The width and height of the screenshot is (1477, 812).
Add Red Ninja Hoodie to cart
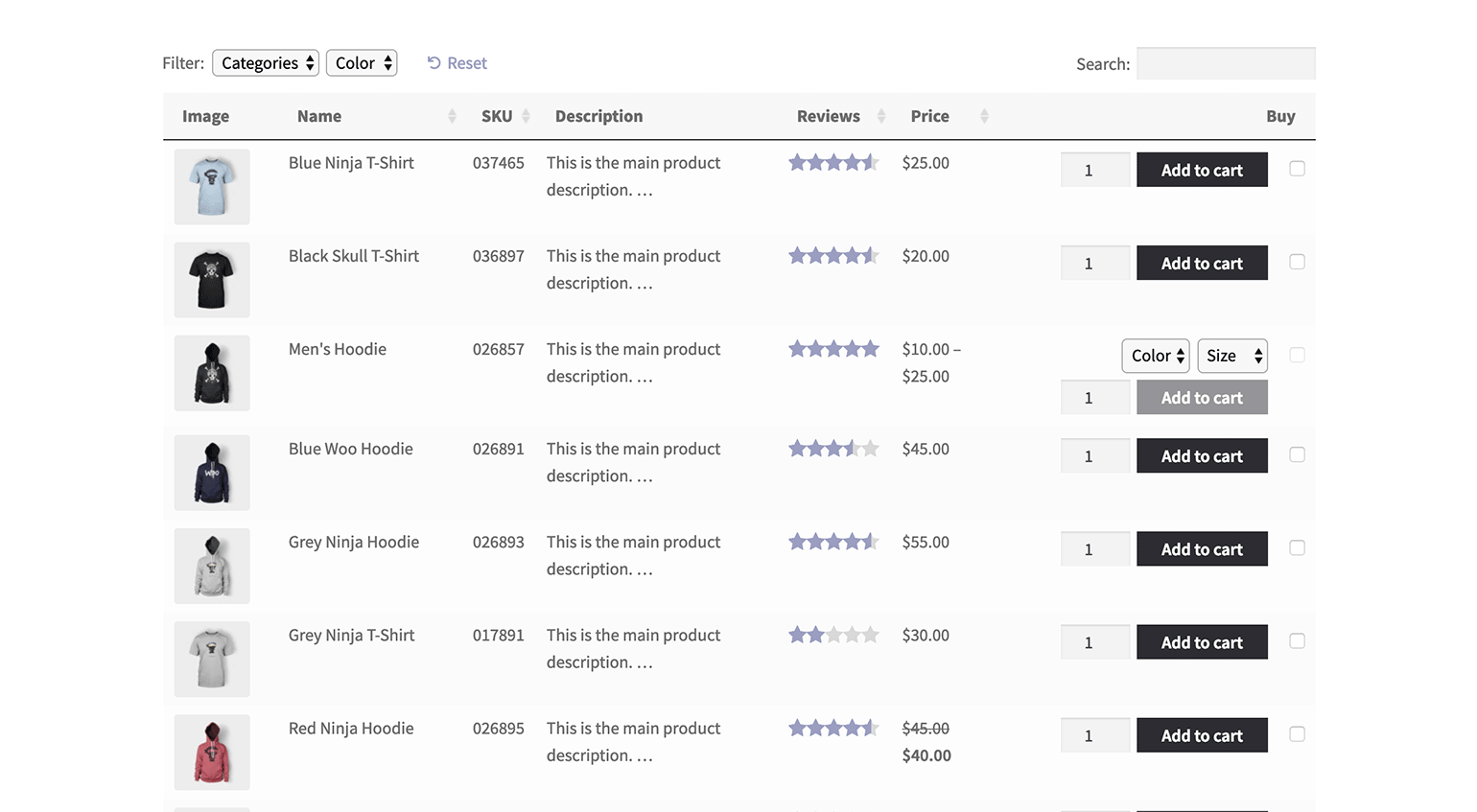click(1202, 735)
